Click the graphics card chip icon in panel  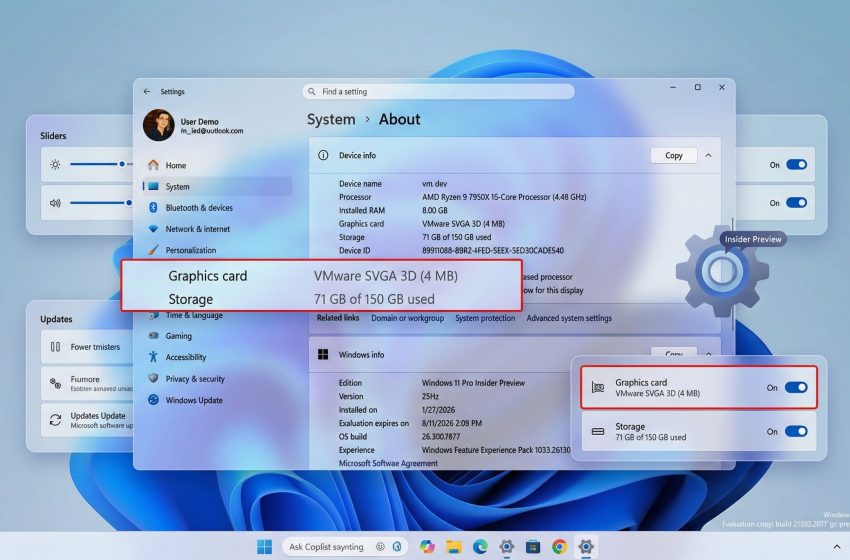point(598,387)
